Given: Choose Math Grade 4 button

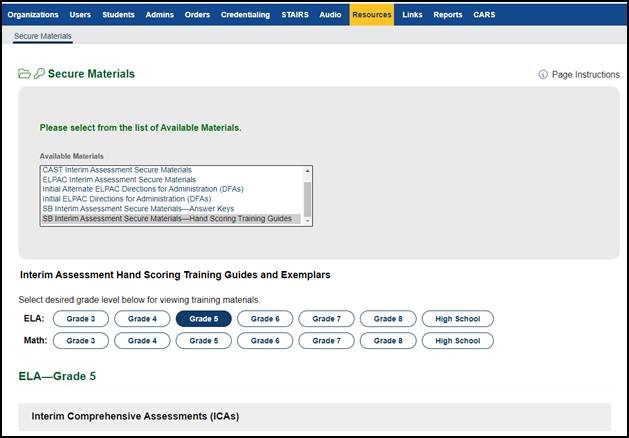Looking at the screenshot, I should tap(142, 341).
